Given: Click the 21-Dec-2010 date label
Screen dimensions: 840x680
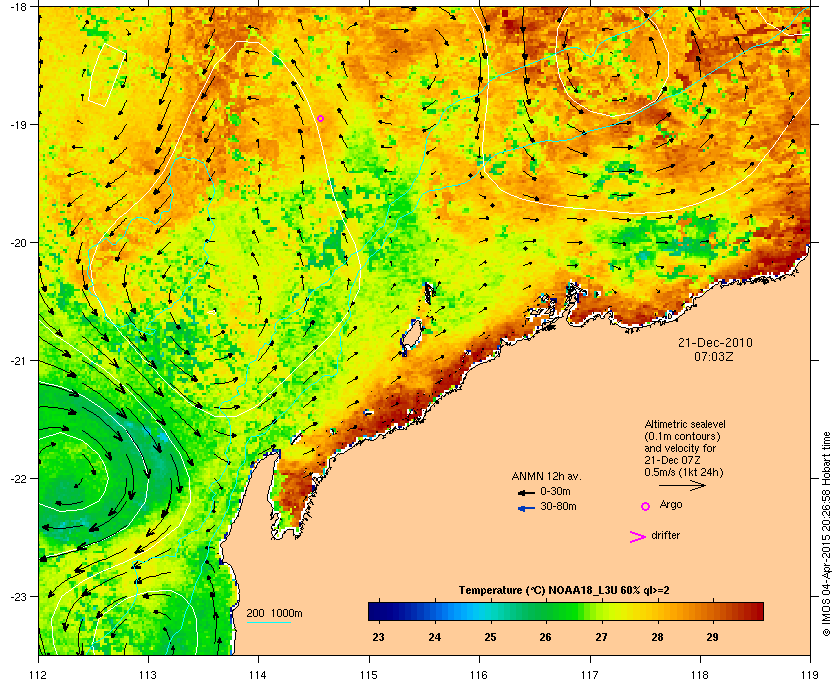Looking at the screenshot, I should click(715, 342).
